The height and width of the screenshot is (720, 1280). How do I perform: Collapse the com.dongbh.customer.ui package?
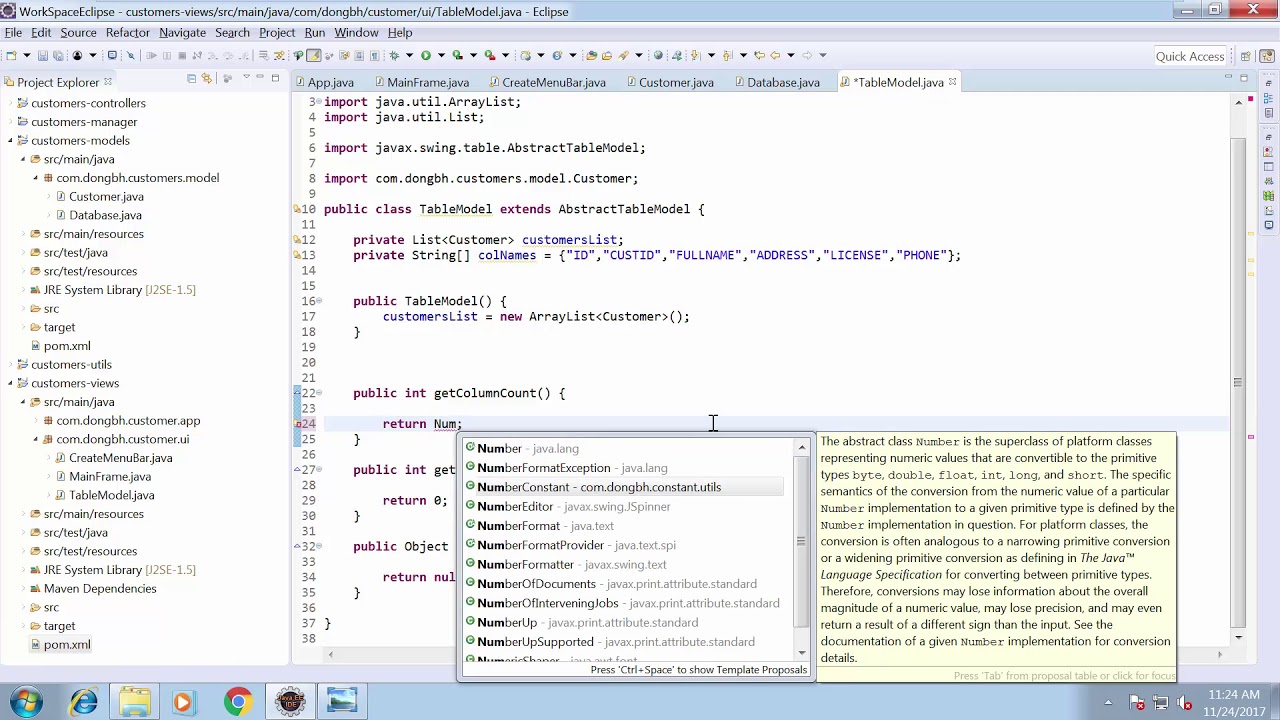click(35, 439)
